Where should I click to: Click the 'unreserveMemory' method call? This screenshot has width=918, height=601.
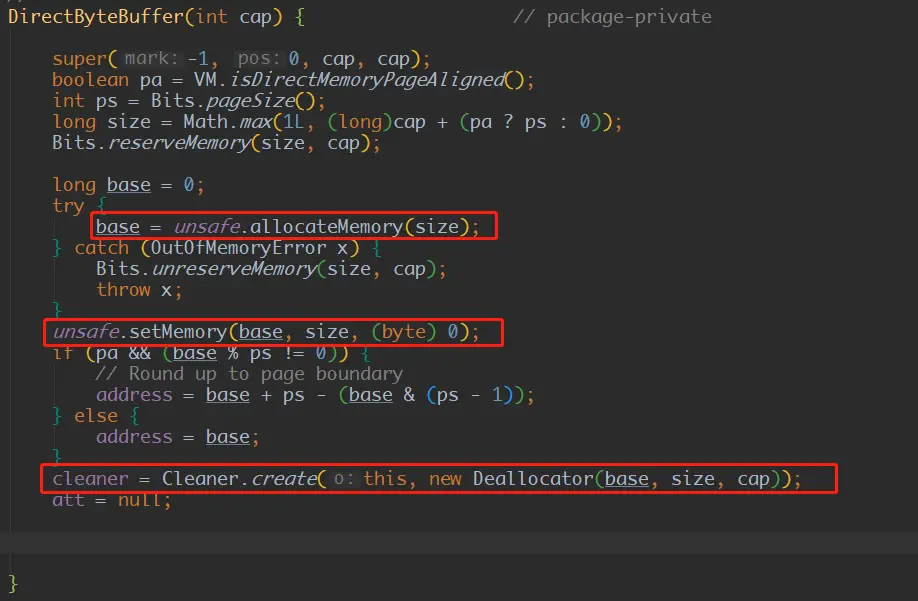click(234, 269)
